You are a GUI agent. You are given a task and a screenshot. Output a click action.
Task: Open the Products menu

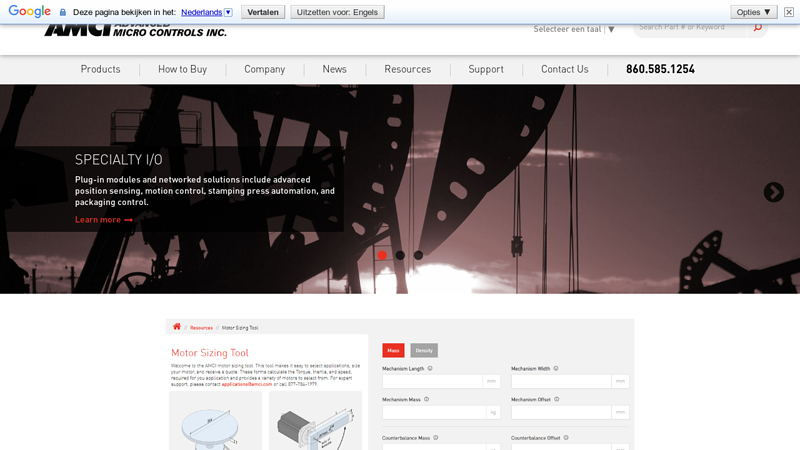click(100, 69)
